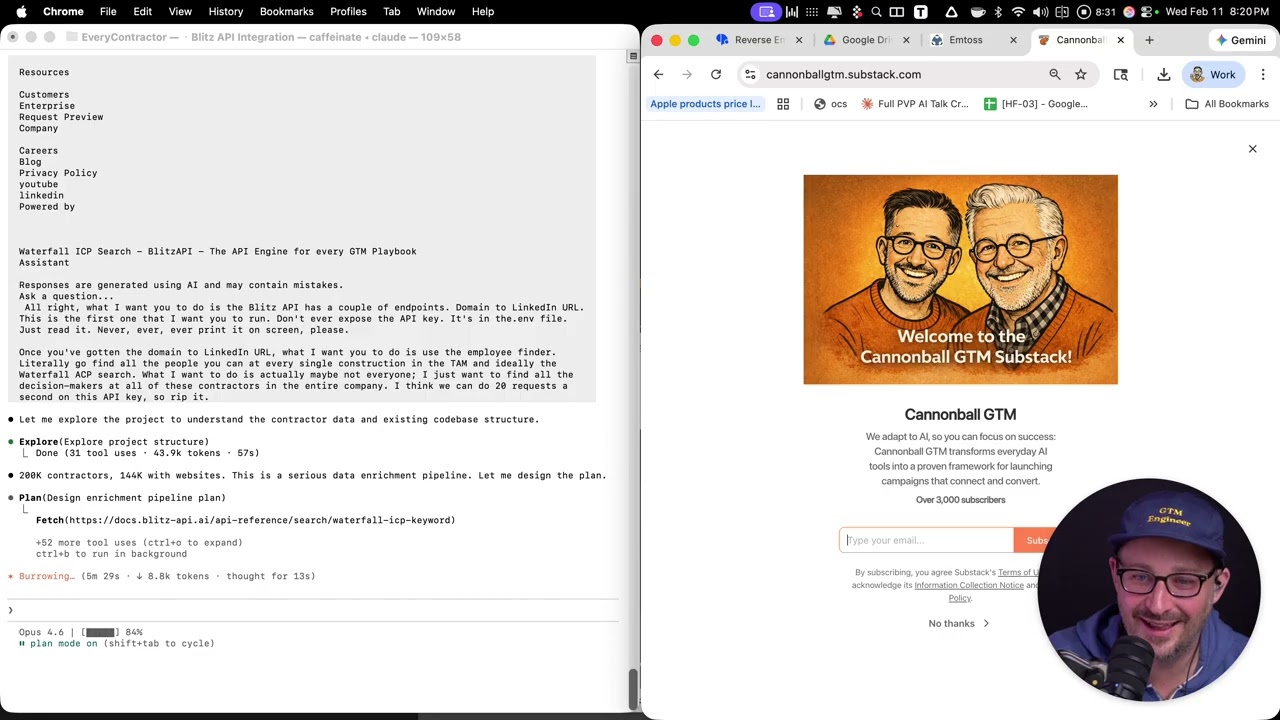The height and width of the screenshot is (720, 1280).
Task: Close the Google Drive tab
Action: [906, 40]
